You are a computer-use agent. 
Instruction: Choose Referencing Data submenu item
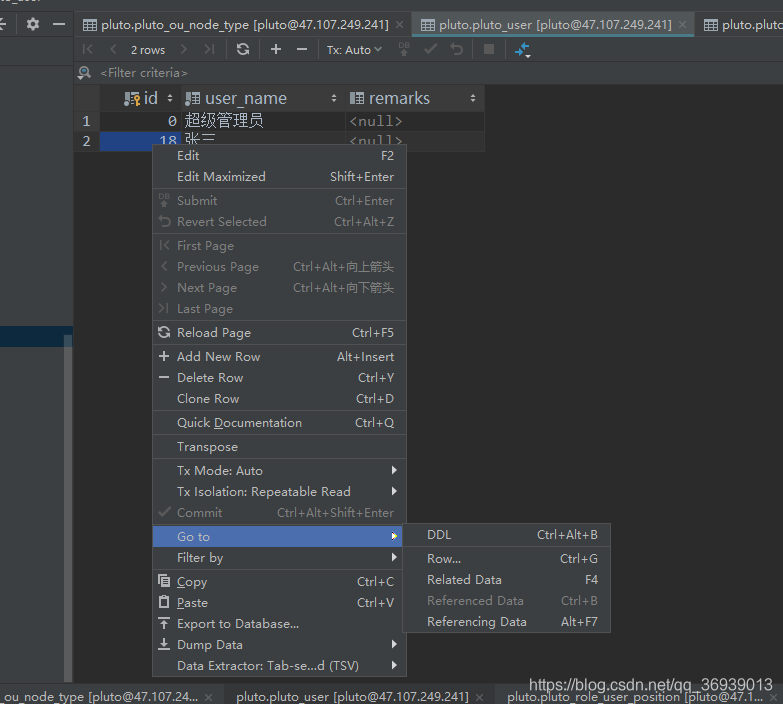(506, 622)
